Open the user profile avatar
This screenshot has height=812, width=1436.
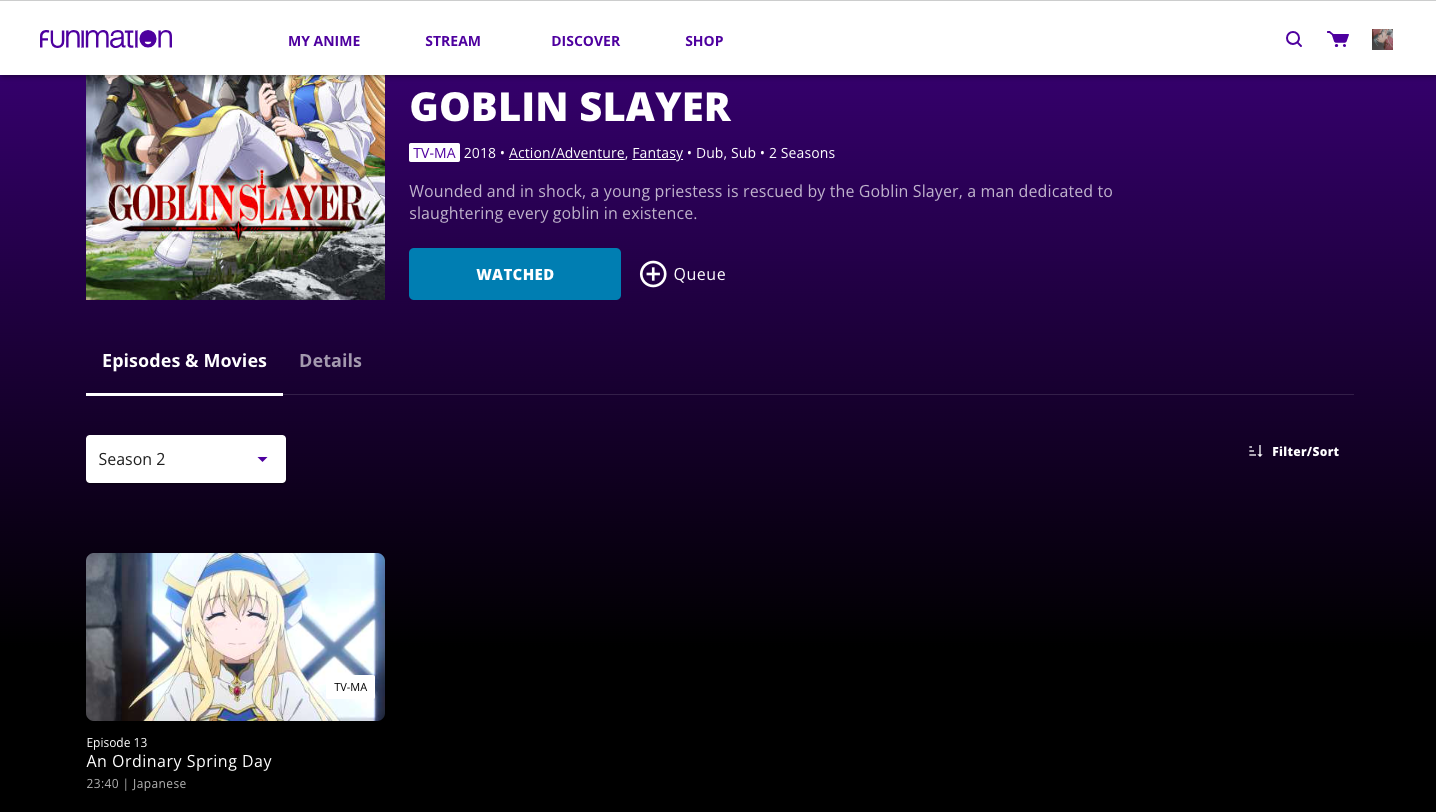tap(1382, 40)
